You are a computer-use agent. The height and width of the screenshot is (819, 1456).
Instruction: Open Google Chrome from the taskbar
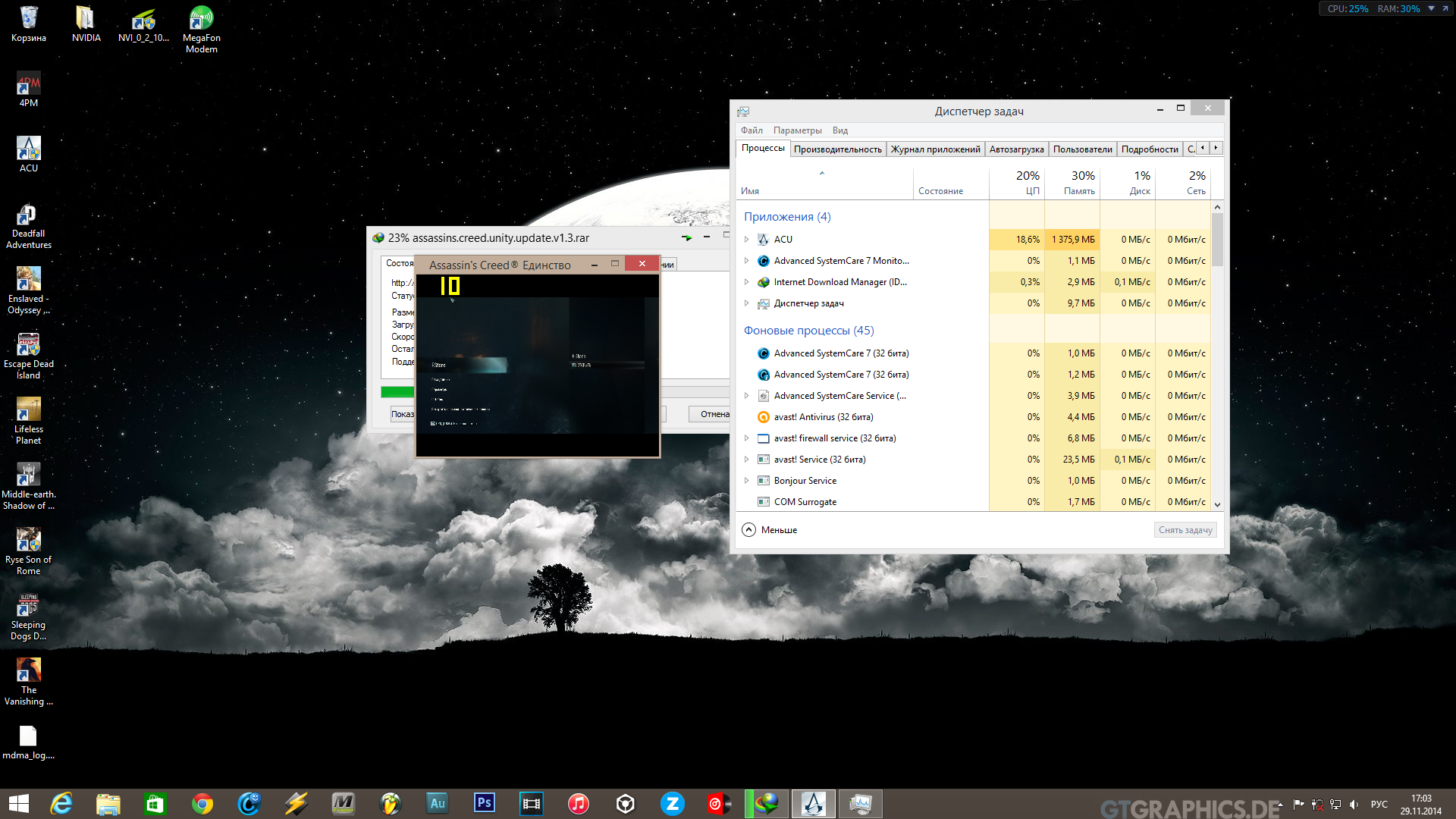(x=202, y=803)
